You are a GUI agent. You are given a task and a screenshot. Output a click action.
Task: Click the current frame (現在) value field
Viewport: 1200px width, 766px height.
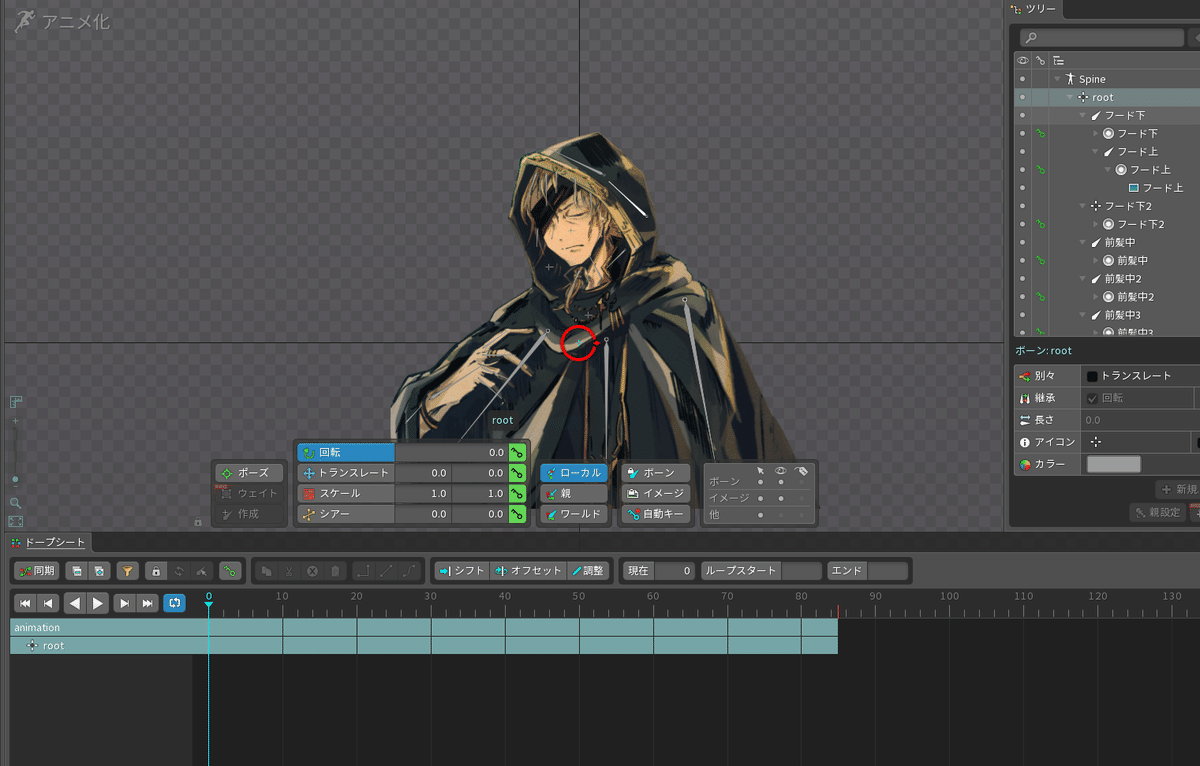coord(675,571)
